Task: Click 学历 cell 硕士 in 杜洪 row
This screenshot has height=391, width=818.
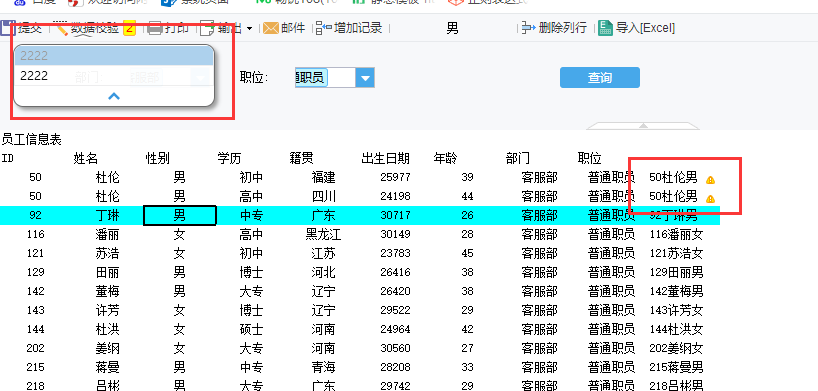Action: click(x=251, y=329)
